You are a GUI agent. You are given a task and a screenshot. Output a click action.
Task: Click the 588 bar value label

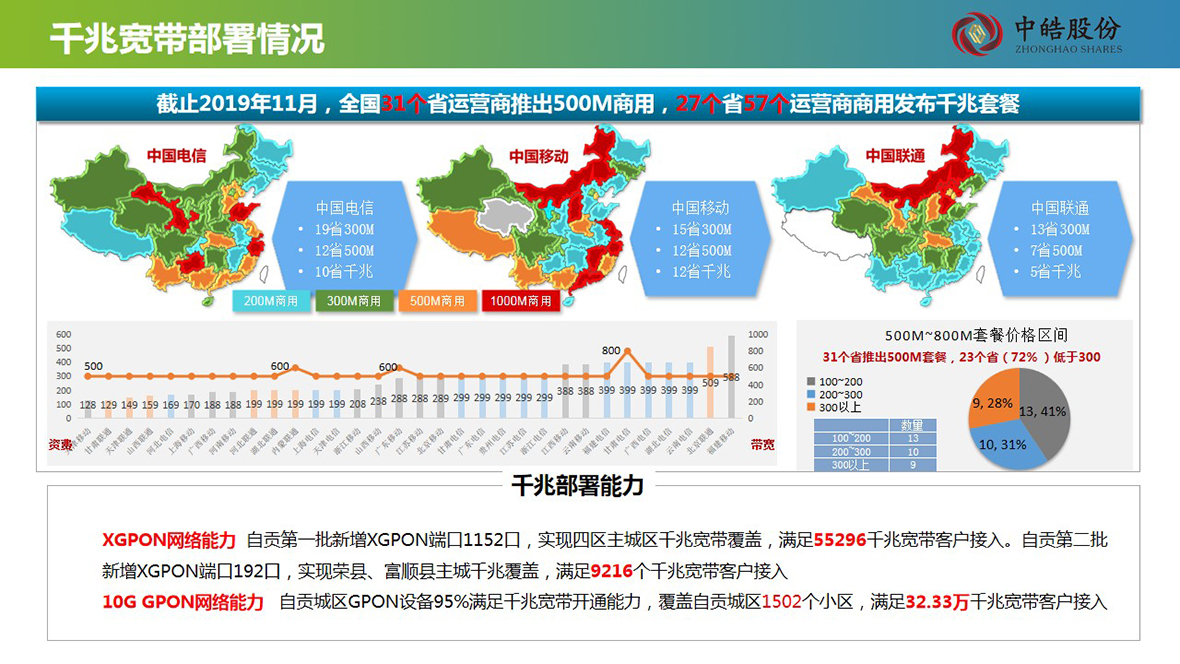pos(731,377)
